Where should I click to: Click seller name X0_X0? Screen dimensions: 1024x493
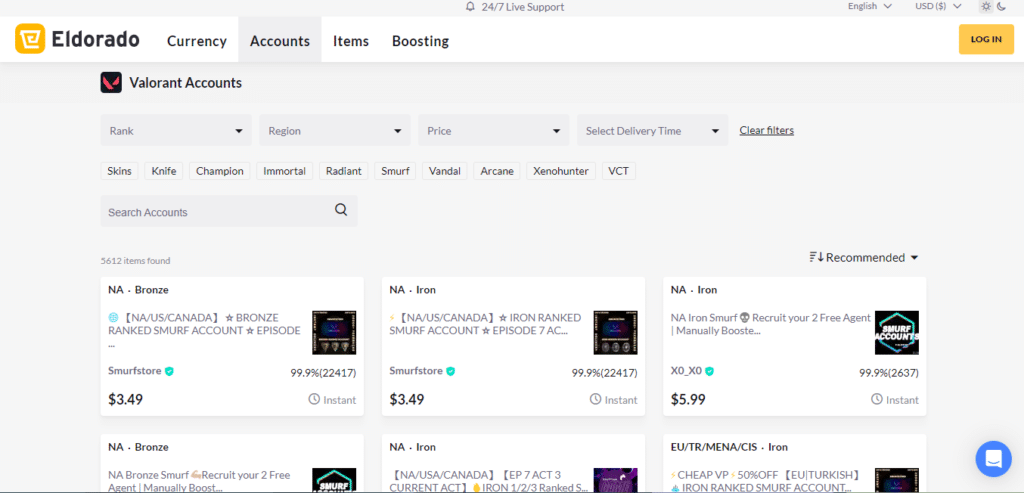686,372
